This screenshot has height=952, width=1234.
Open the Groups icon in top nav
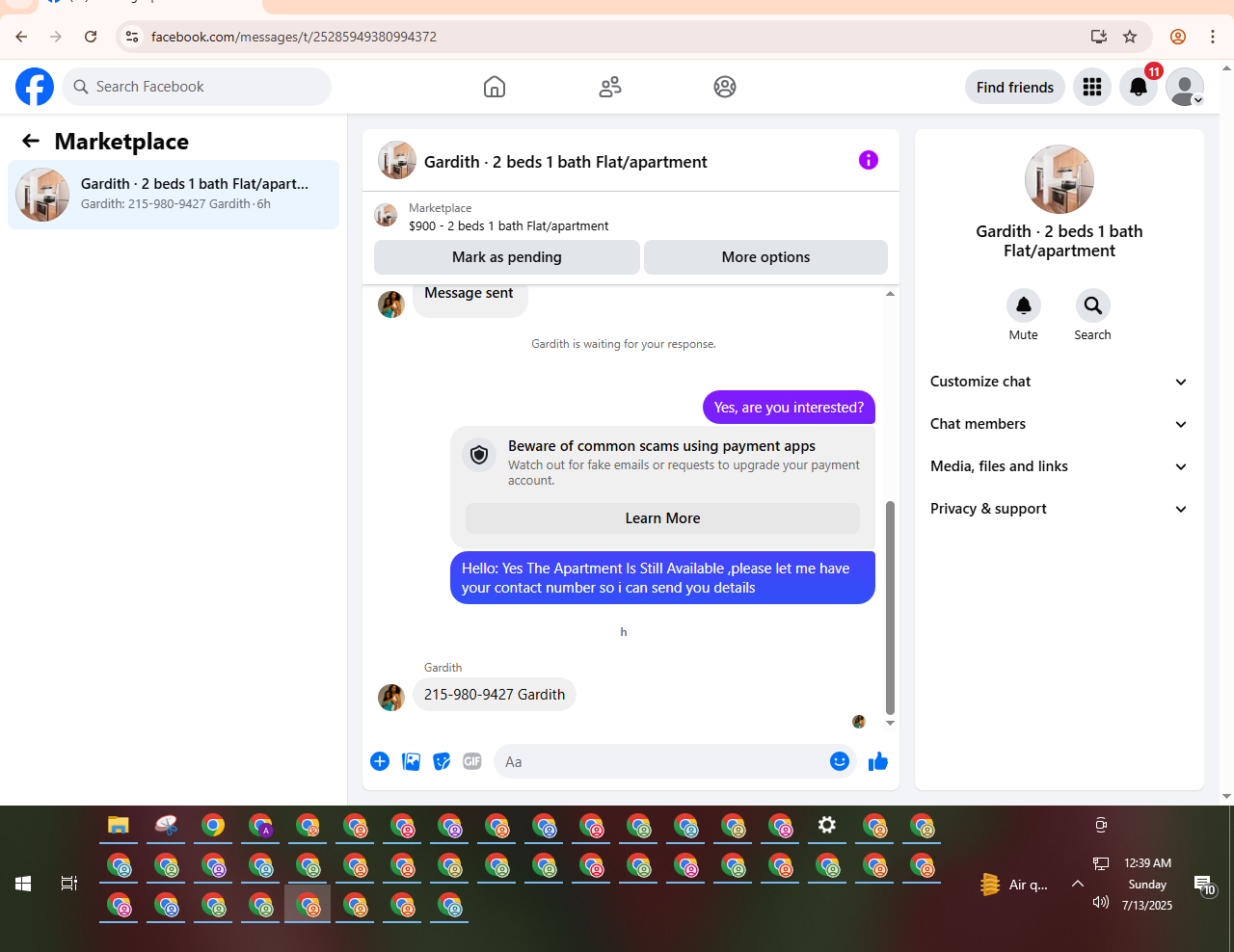(725, 87)
